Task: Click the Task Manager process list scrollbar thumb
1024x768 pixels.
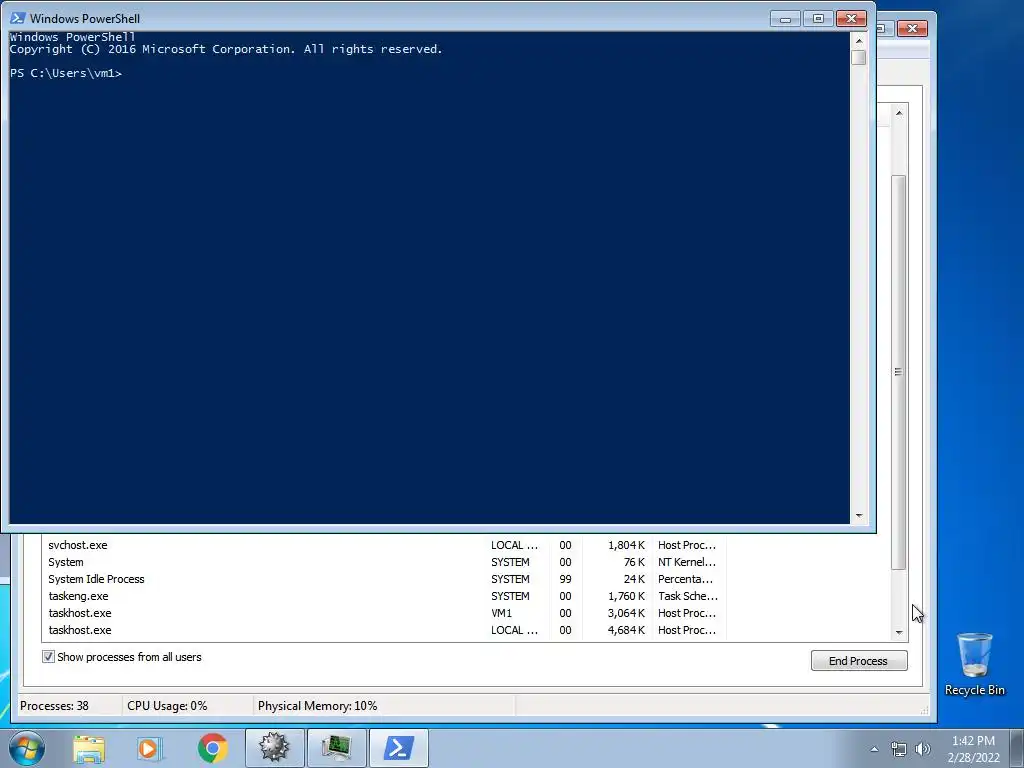Action: point(899,372)
